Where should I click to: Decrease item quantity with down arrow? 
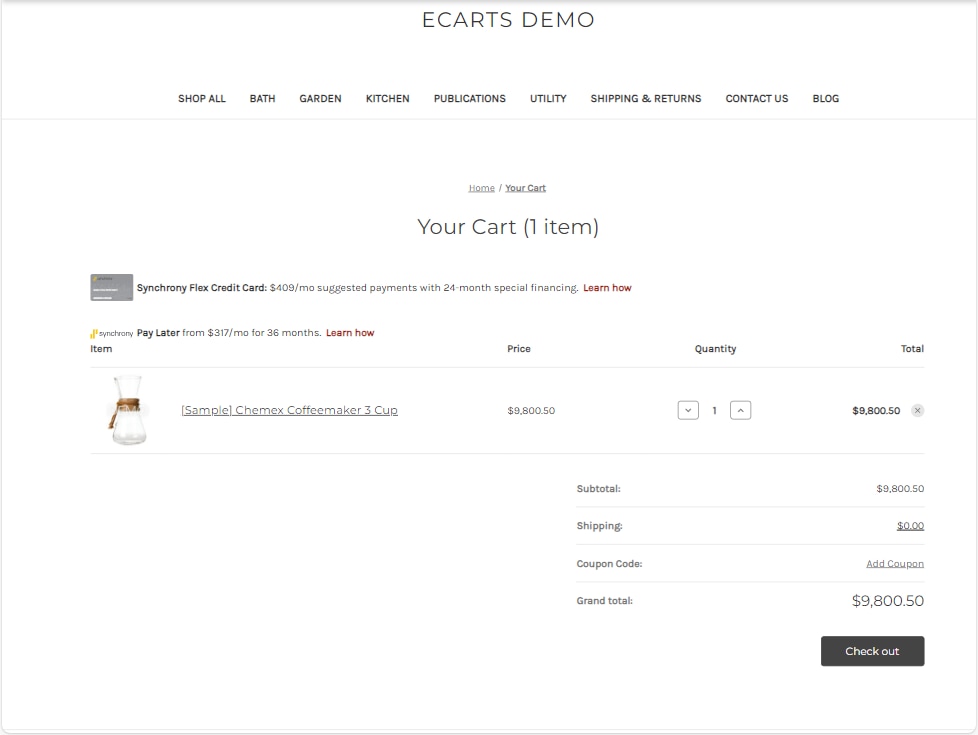point(688,410)
